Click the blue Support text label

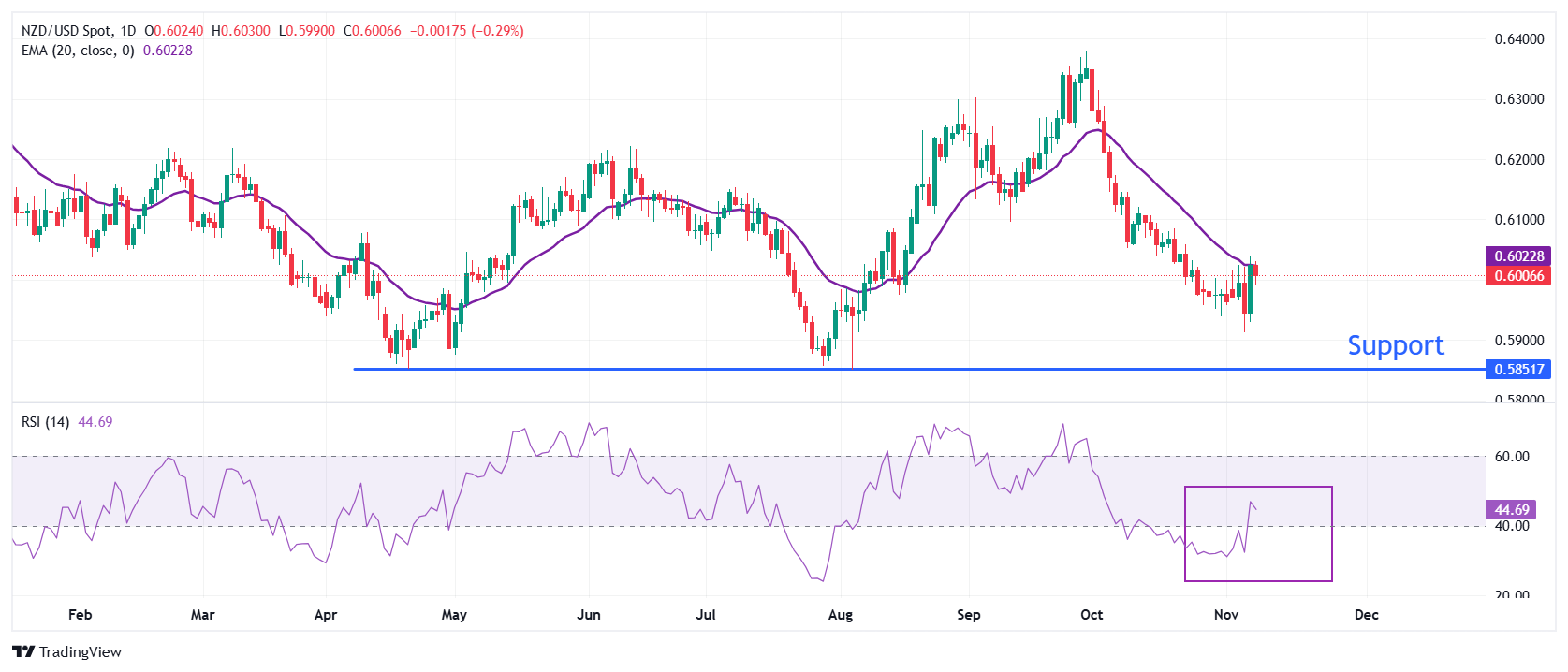[1395, 345]
